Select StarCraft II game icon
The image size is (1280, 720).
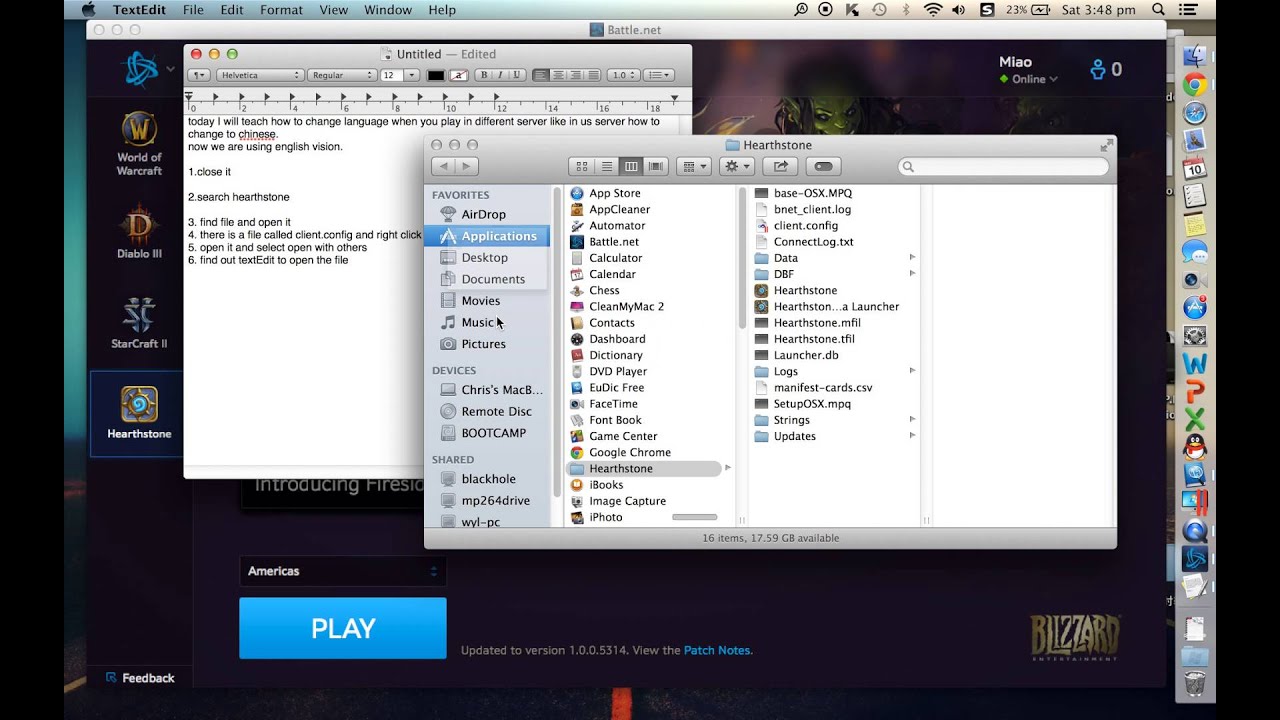tap(139, 322)
